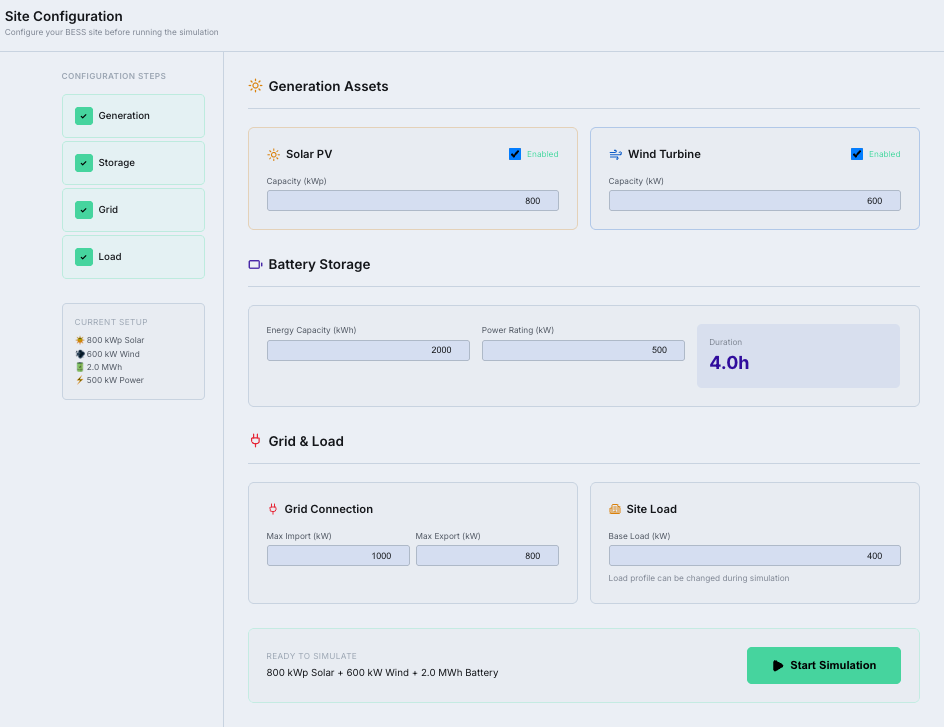Click the 'CONFIGURATION STEPS' heading

(114, 76)
